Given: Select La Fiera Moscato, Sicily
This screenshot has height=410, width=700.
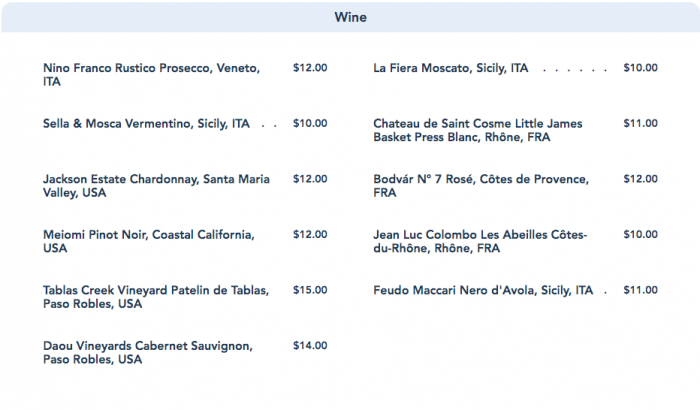Looking at the screenshot, I should pos(451,68).
